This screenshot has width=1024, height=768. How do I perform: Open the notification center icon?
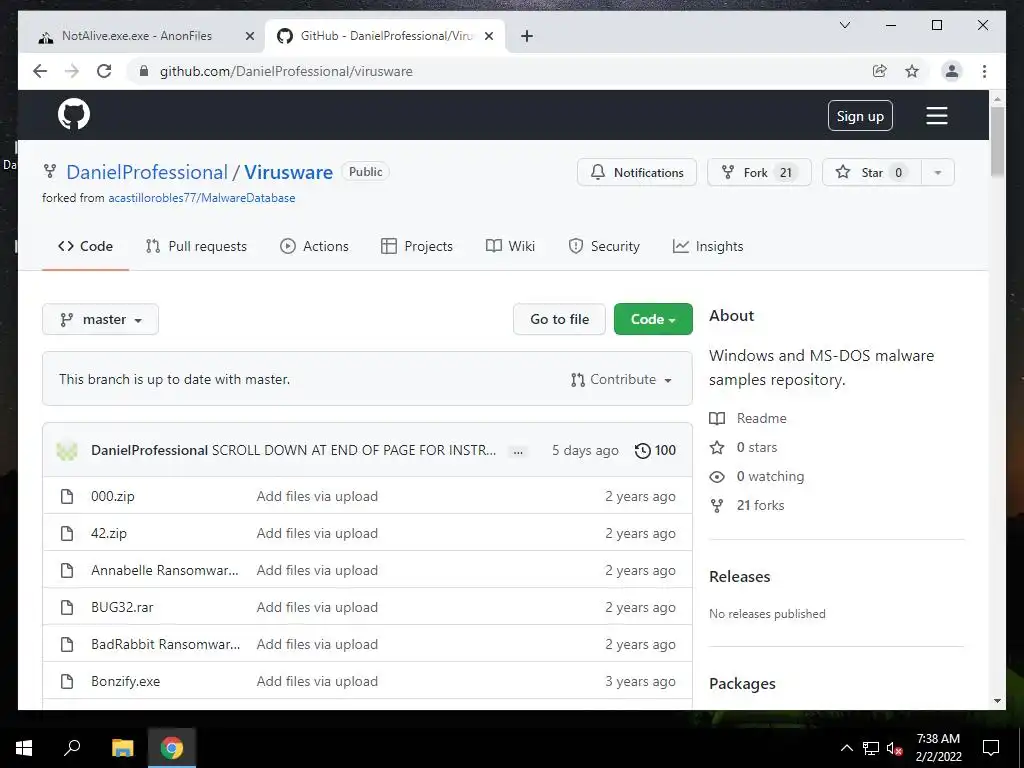pos(991,748)
